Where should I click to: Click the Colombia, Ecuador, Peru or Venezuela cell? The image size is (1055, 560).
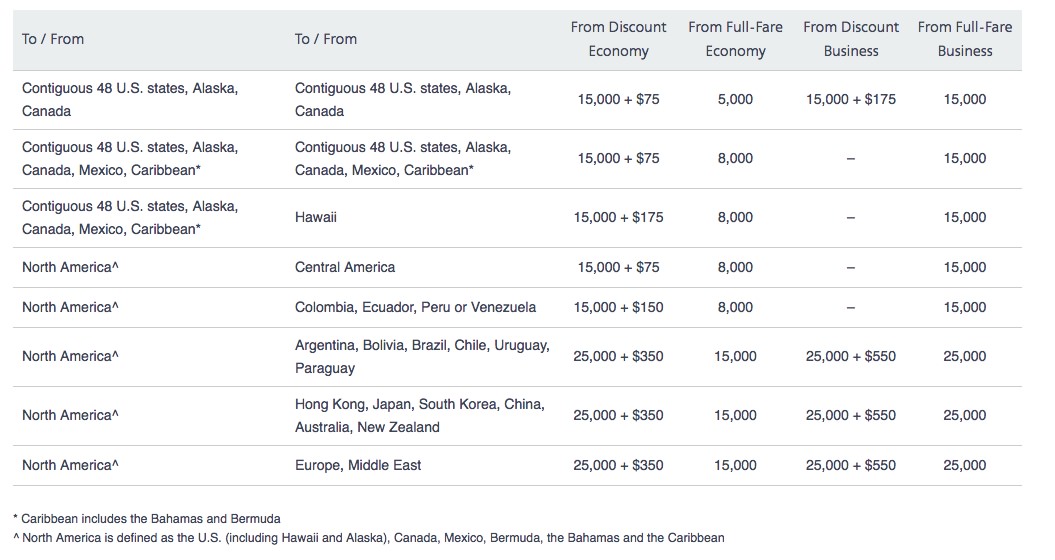point(415,308)
